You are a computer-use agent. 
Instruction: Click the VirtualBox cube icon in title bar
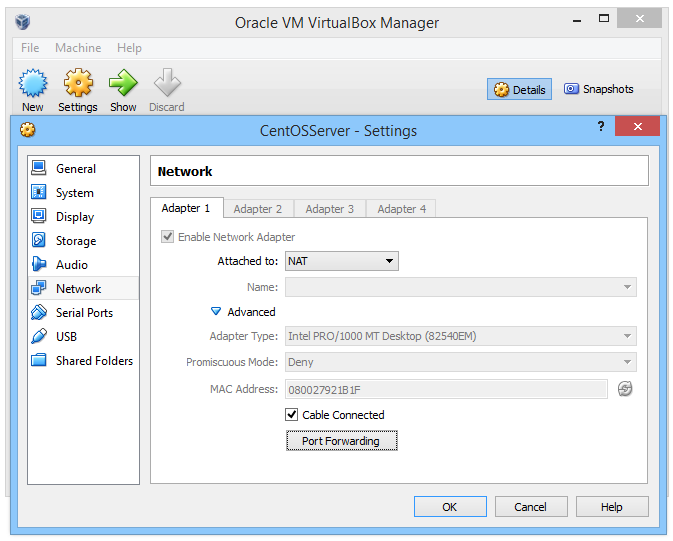coord(22,21)
